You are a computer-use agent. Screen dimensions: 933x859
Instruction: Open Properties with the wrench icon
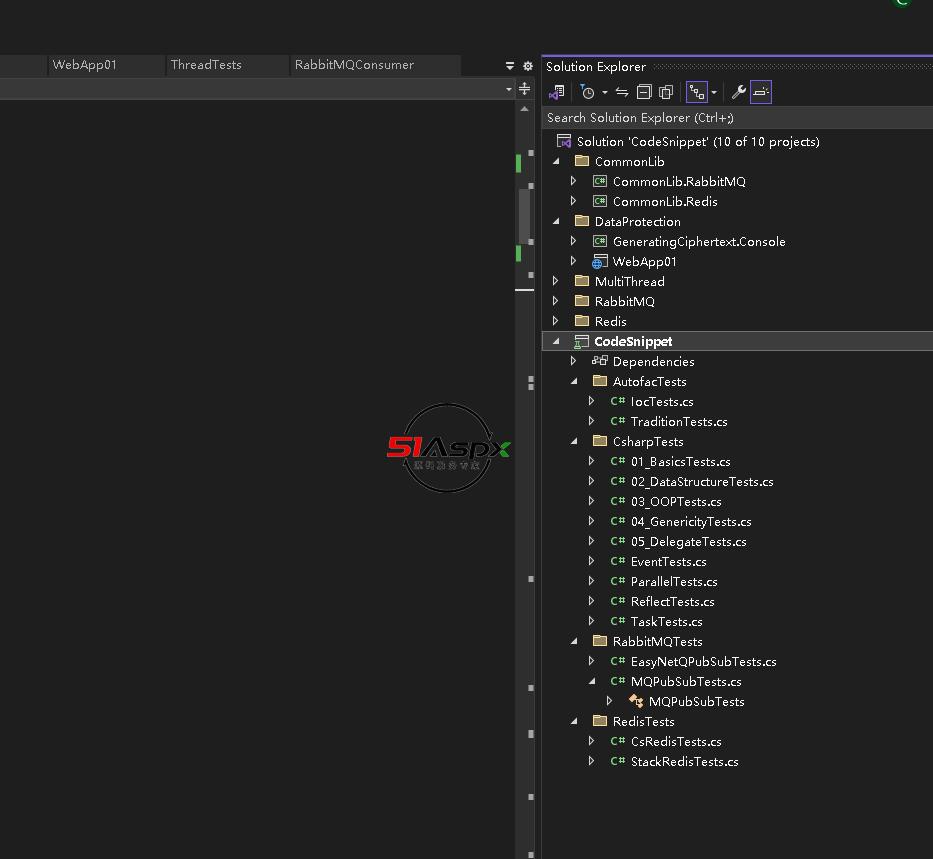(x=738, y=92)
